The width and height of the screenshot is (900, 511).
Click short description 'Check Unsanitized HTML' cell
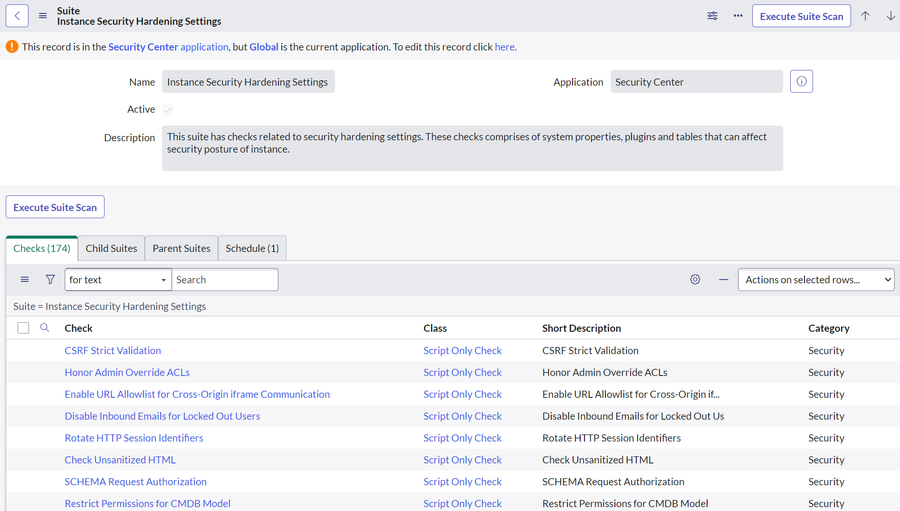(598, 459)
